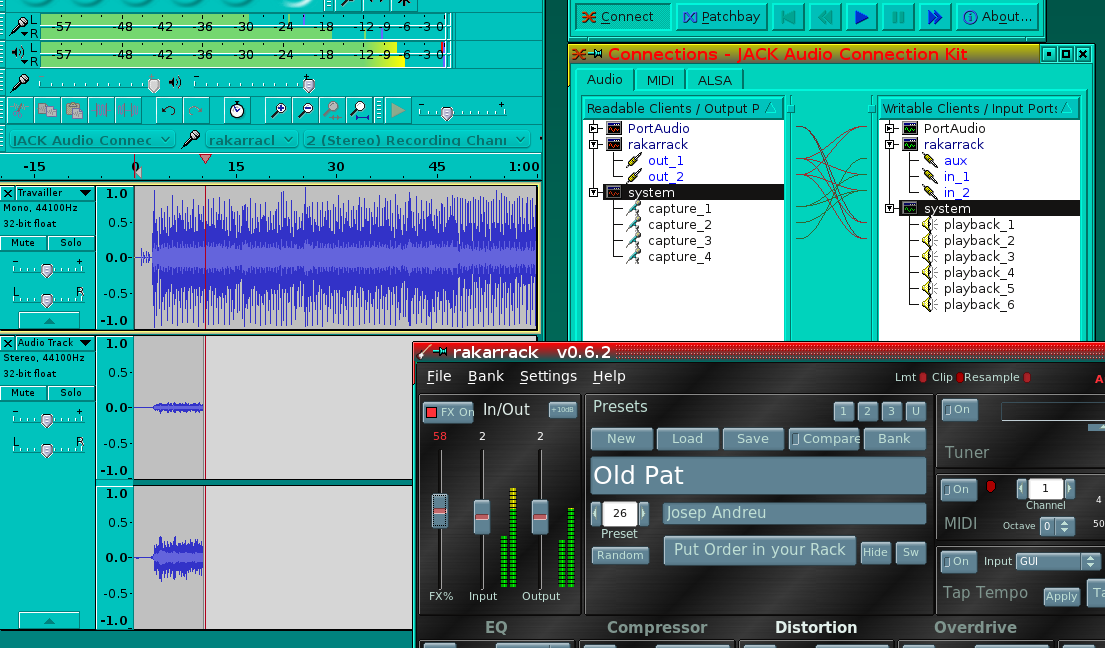Open the Tap Tempo Input GUI dropdown
Image resolution: width=1105 pixels, height=648 pixels.
pyautogui.click(x=1058, y=561)
